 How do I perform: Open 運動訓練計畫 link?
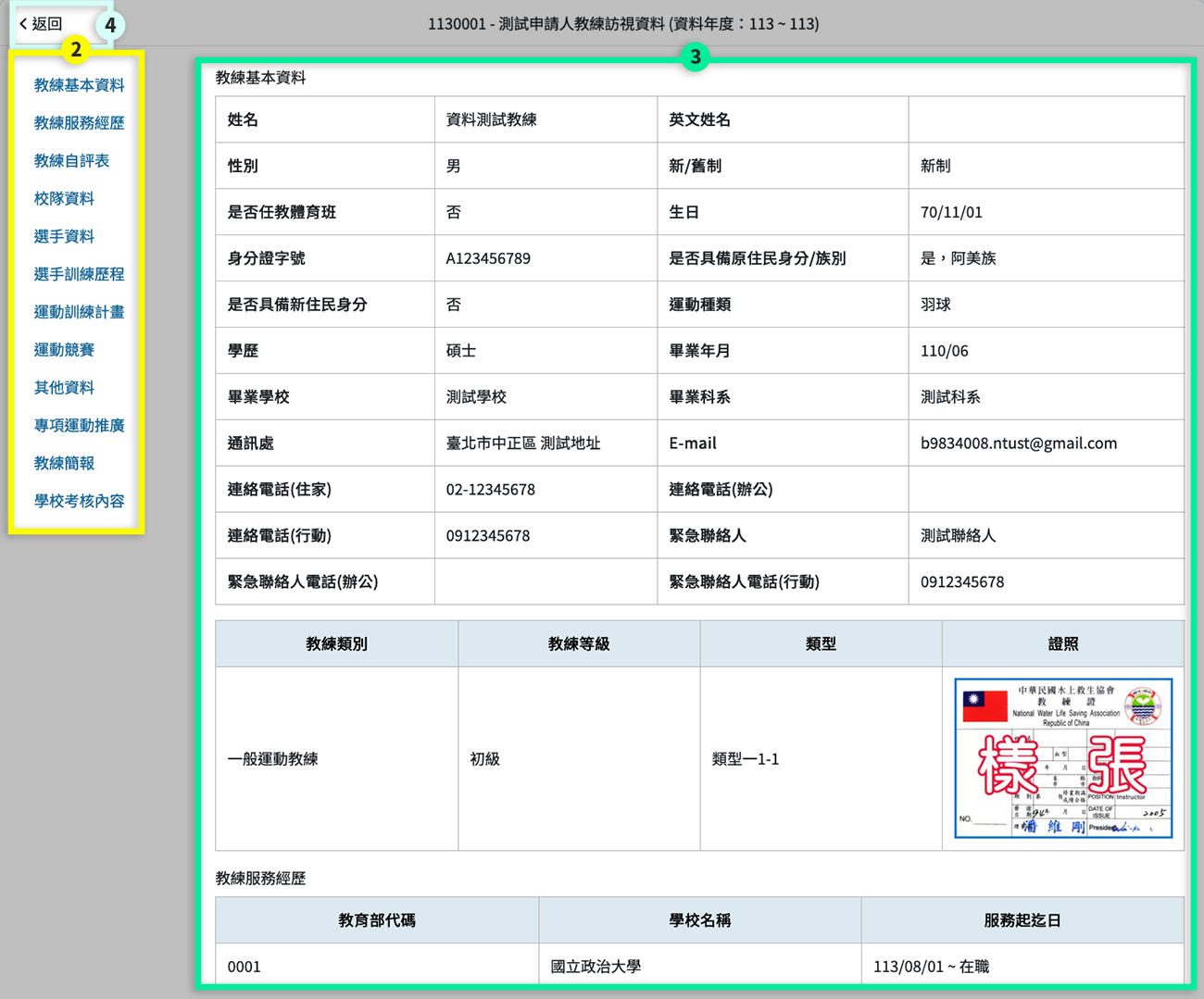point(79,312)
